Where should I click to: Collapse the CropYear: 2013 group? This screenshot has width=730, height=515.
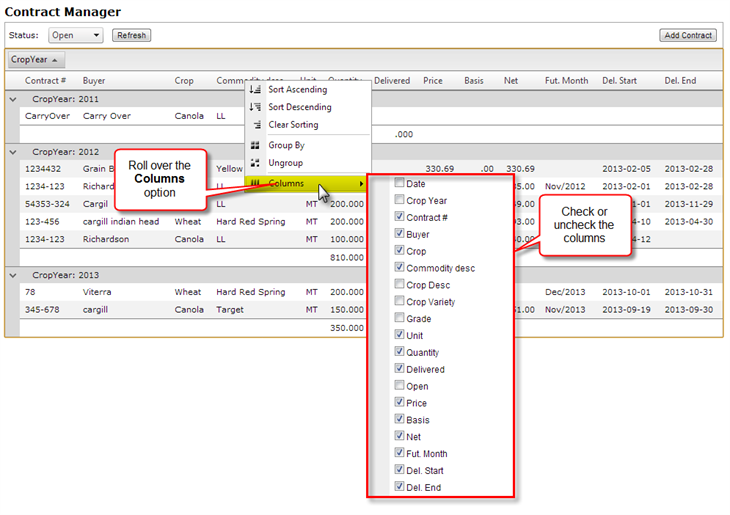(13, 275)
